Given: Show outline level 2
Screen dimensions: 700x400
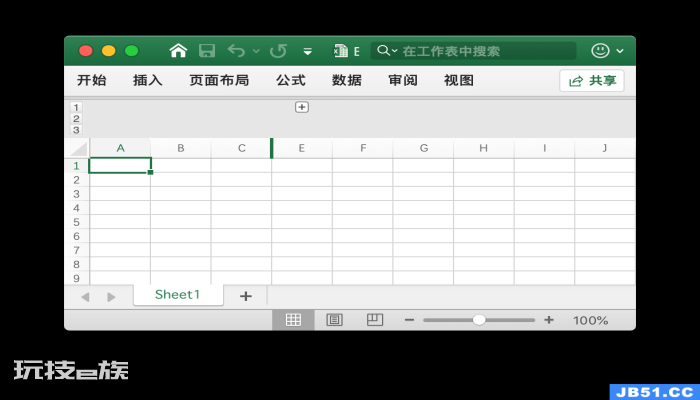Looking at the screenshot, I should (x=76, y=118).
